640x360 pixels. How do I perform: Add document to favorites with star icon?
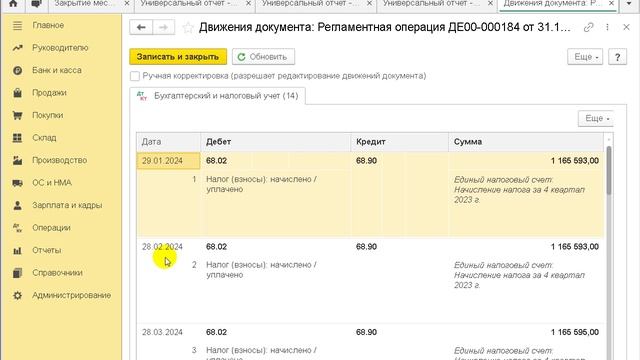[x=188, y=28]
